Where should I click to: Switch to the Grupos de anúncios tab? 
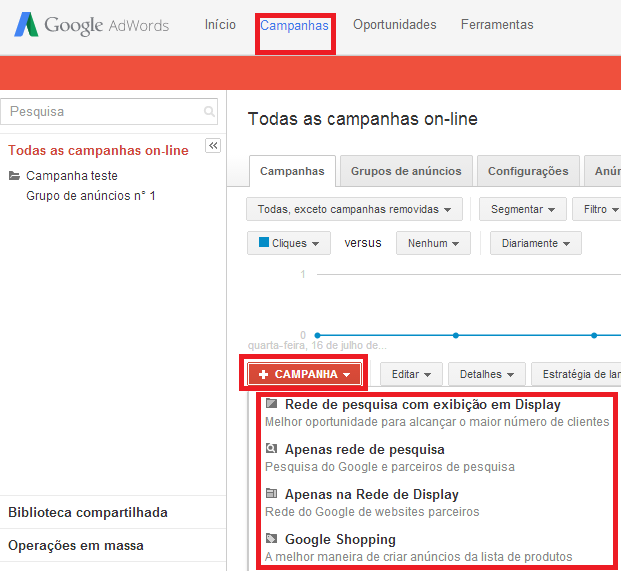pyautogui.click(x=406, y=171)
